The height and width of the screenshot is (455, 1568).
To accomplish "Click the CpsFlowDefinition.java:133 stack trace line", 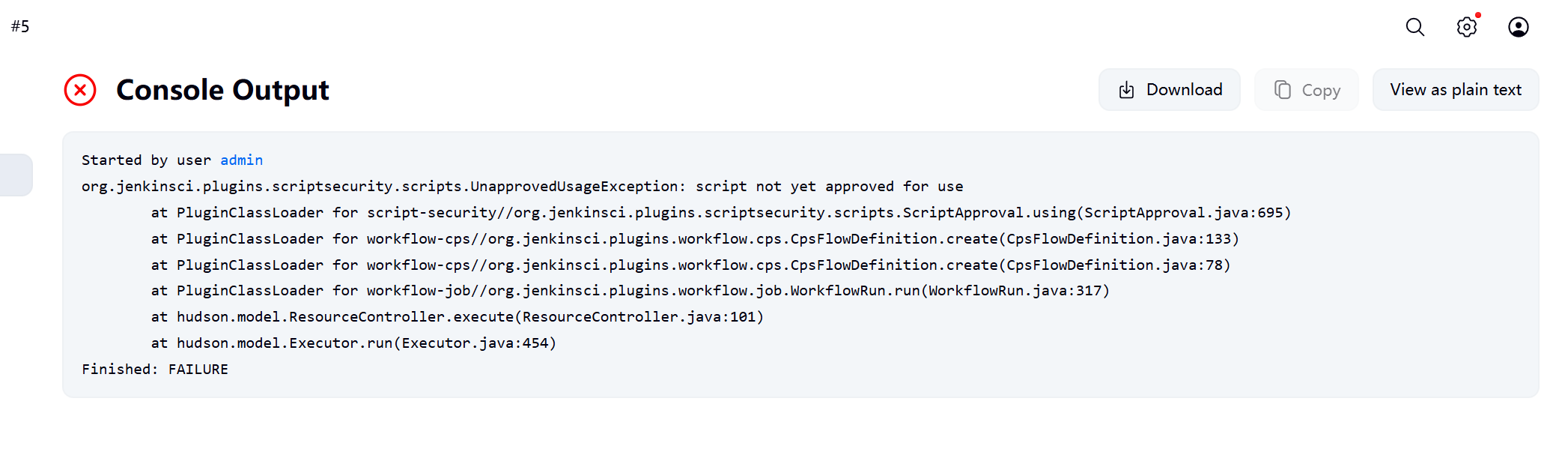I will coord(695,238).
